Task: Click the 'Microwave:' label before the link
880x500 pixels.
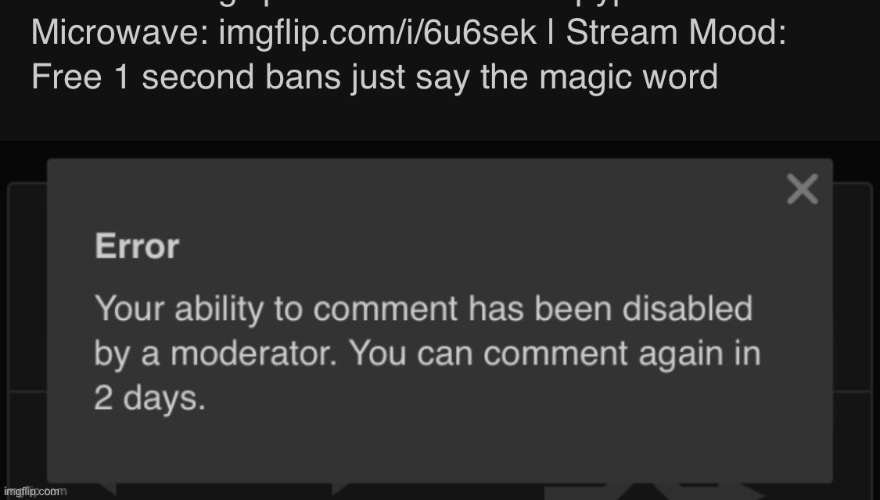Action: click(120, 33)
